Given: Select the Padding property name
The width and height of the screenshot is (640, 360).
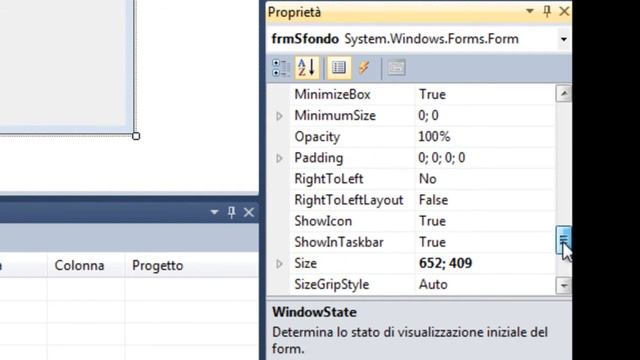Looking at the screenshot, I should pyautogui.click(x=318, y=158).
